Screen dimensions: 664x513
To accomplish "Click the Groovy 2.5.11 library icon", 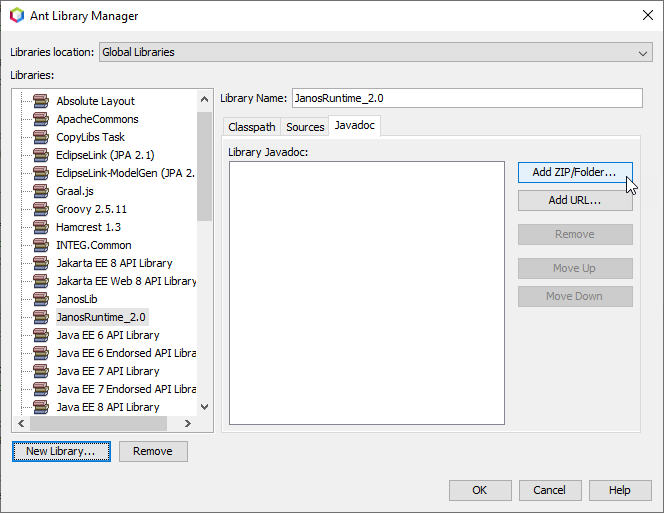I will 41,209.
